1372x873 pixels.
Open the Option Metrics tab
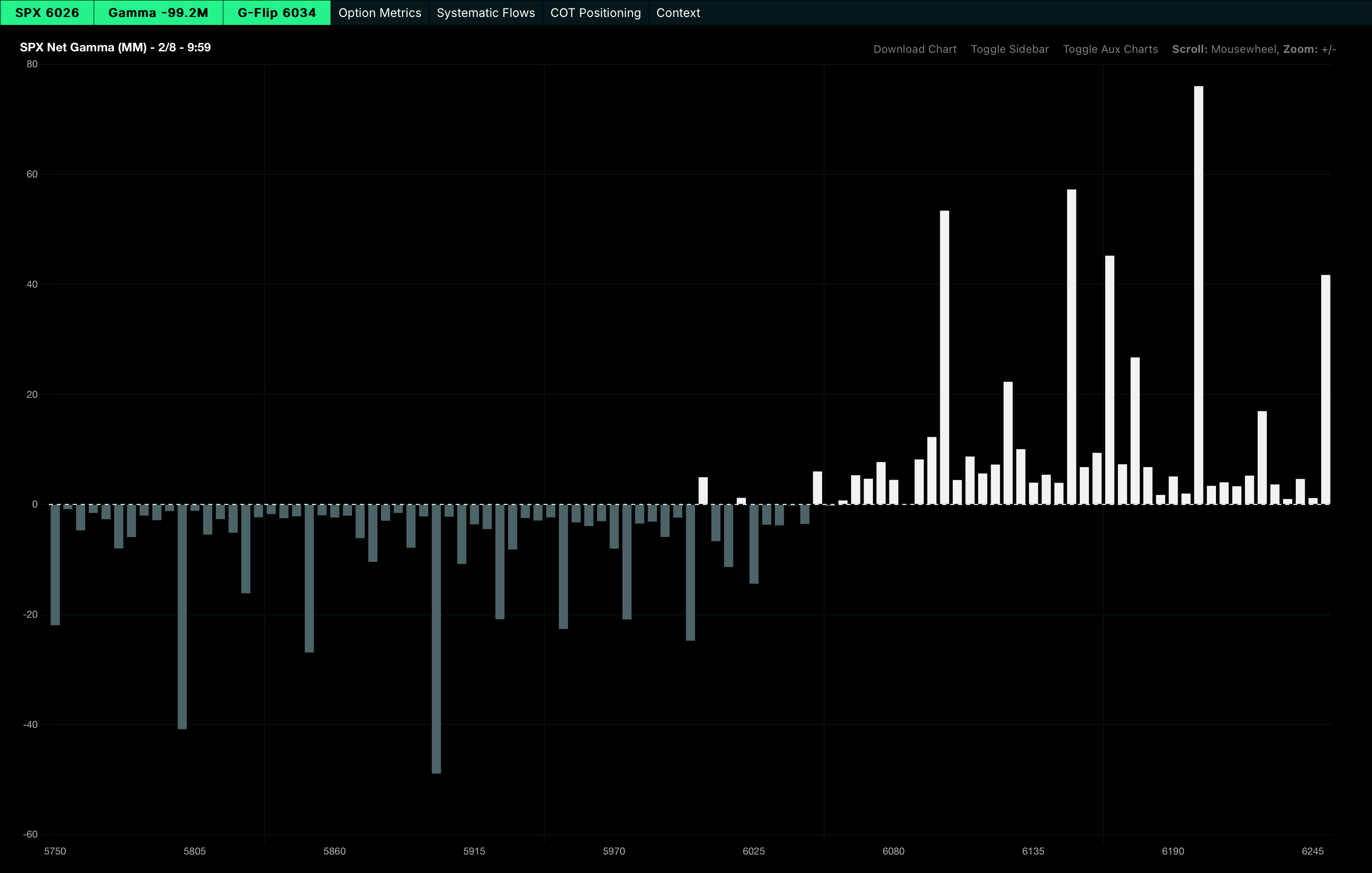click(379, 12)
